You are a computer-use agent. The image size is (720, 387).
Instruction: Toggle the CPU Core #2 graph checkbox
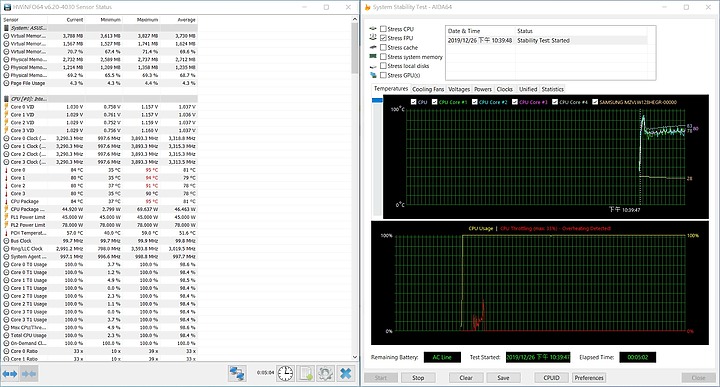click(475, 102)
